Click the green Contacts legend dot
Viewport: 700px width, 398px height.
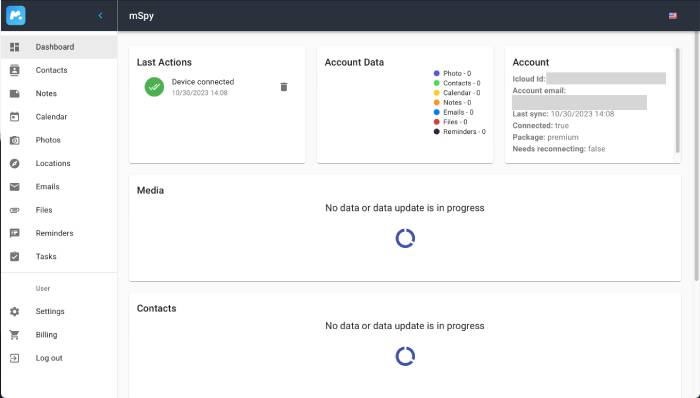pos(437,83)
